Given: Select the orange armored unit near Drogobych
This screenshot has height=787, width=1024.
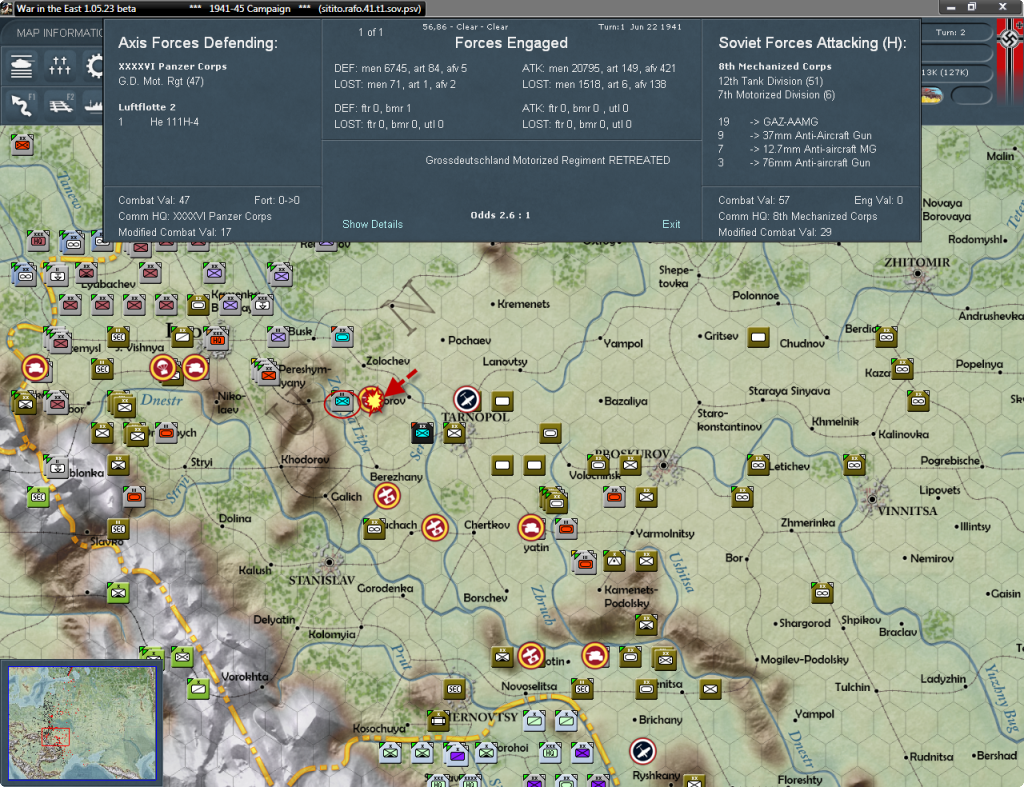Looking at the screenshot, I should (x=166, y=432).
